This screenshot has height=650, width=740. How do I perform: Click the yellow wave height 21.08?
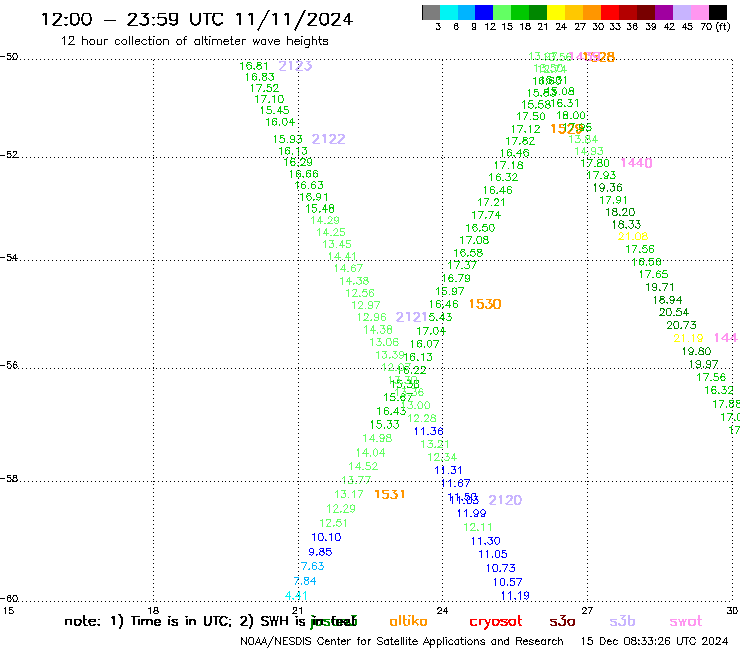point(633,236)
